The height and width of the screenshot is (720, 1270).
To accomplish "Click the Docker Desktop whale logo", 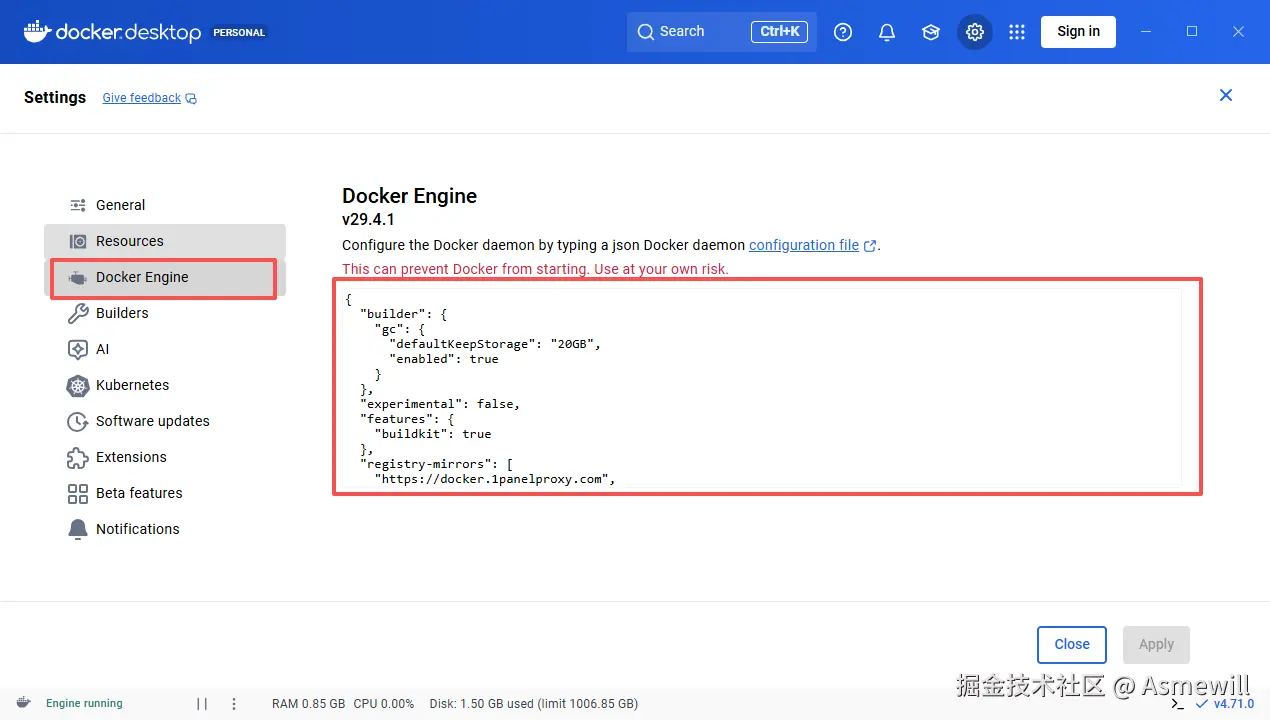I will coord(36,31).
